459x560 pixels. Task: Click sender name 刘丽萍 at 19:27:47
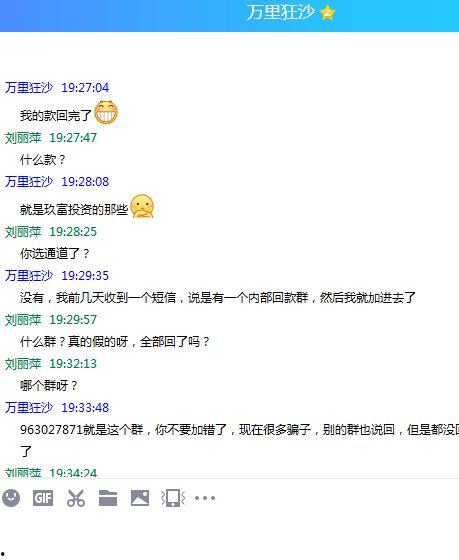(23, 138)
